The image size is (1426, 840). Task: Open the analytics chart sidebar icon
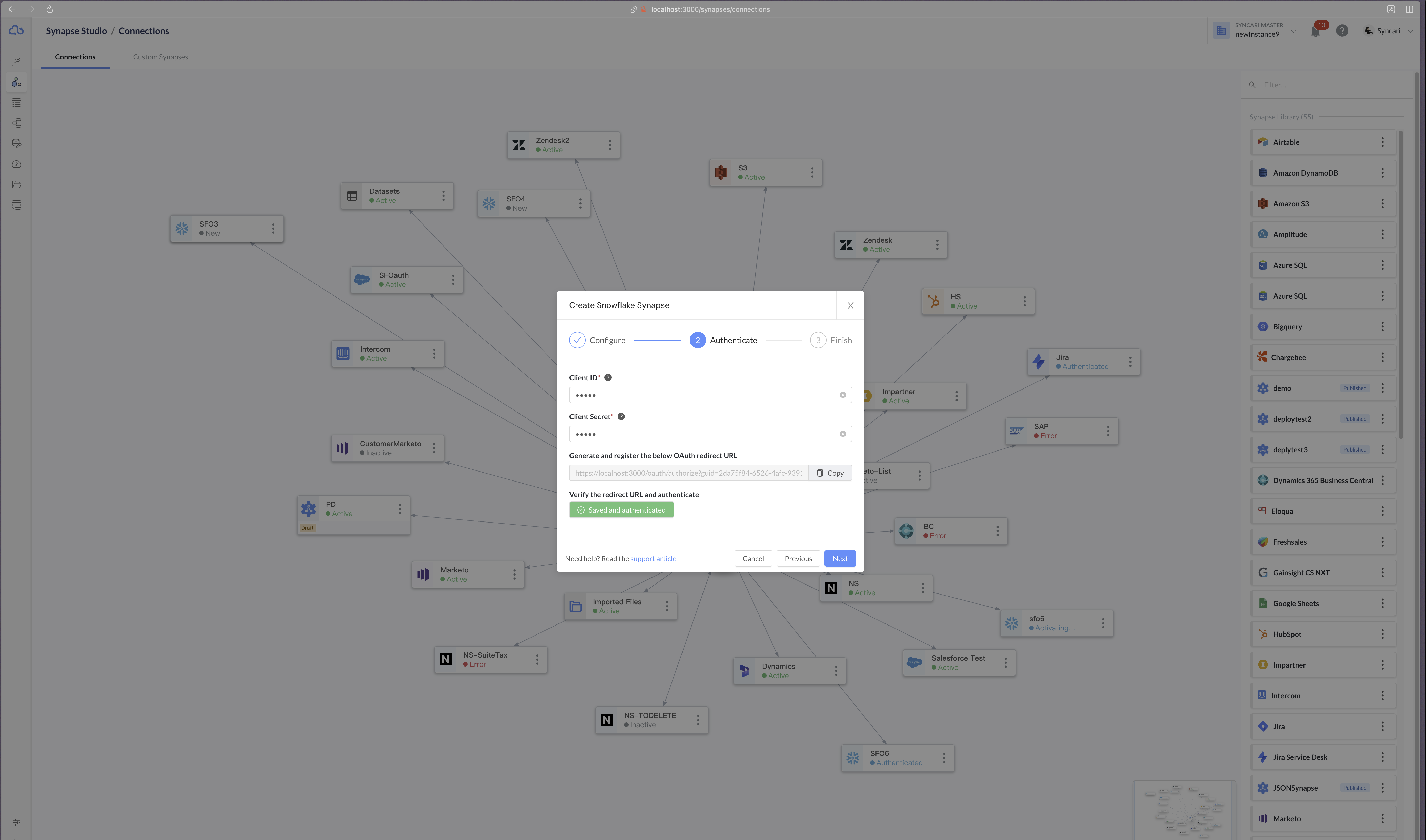(16, 62)
